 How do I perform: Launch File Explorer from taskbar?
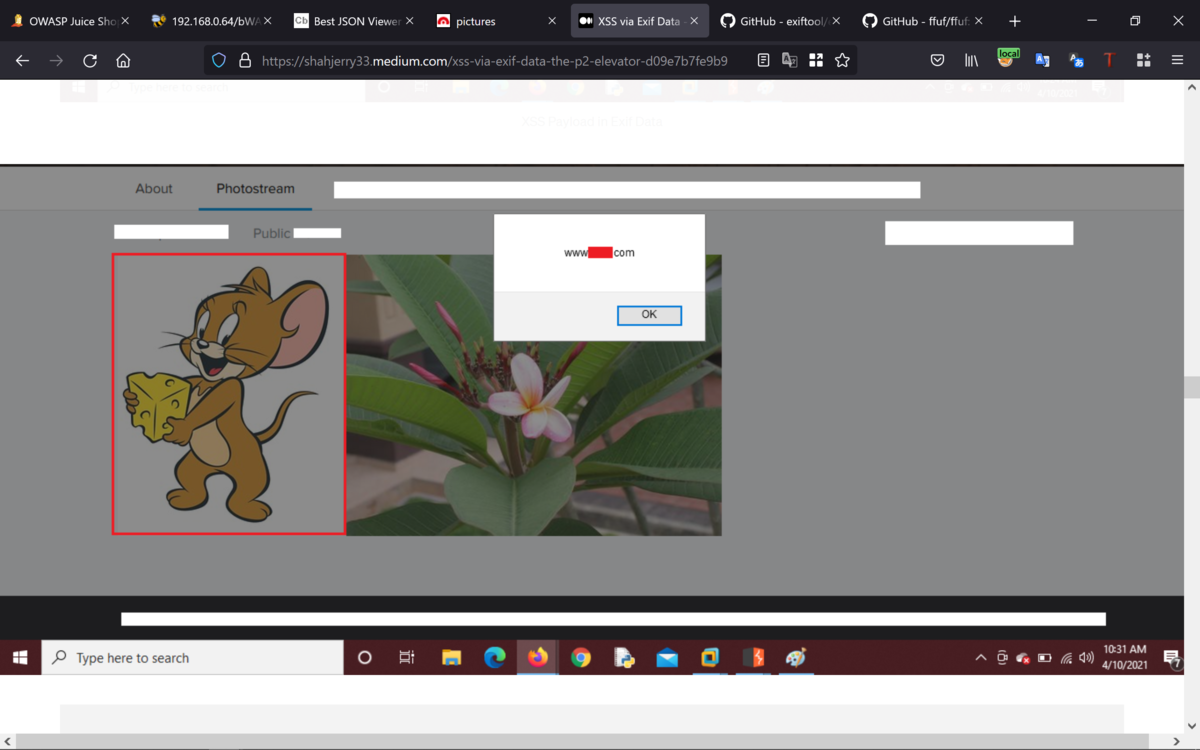coord(452,658)
